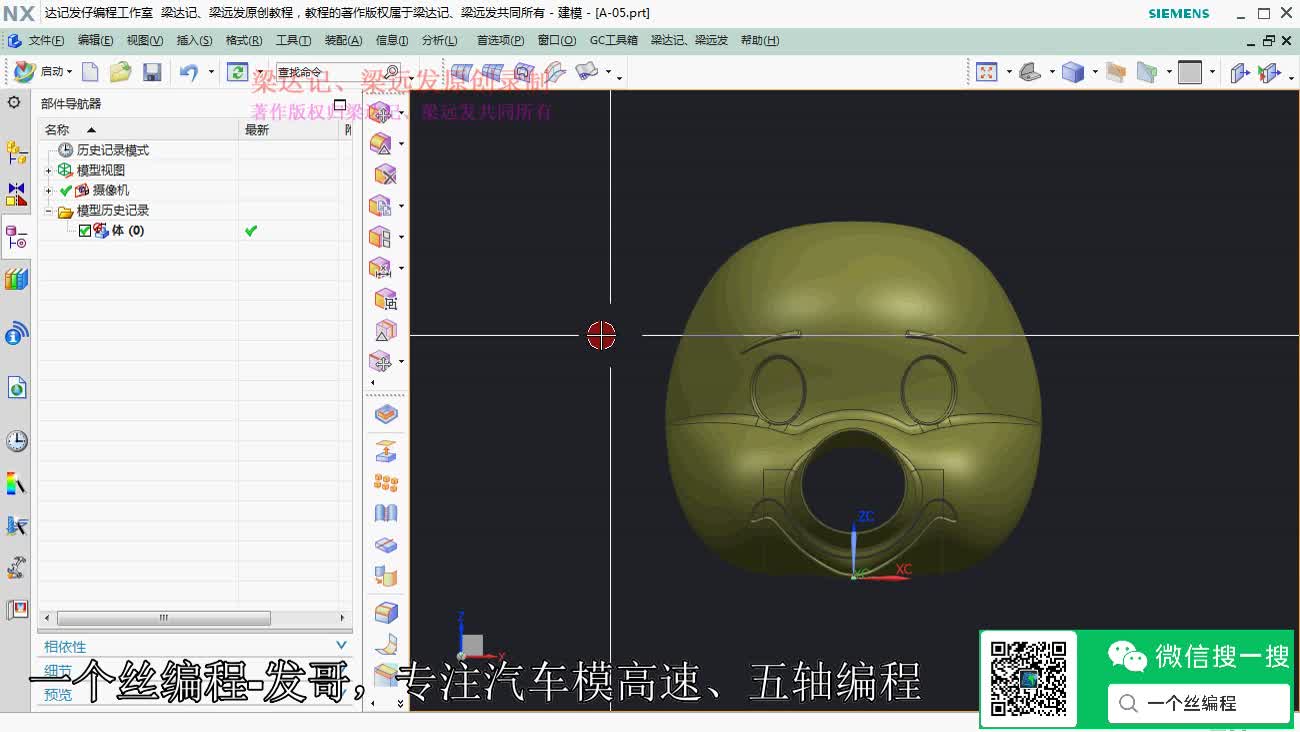1300x732 pixels.
Task: Click the New file icon
Action: point(90,72)
